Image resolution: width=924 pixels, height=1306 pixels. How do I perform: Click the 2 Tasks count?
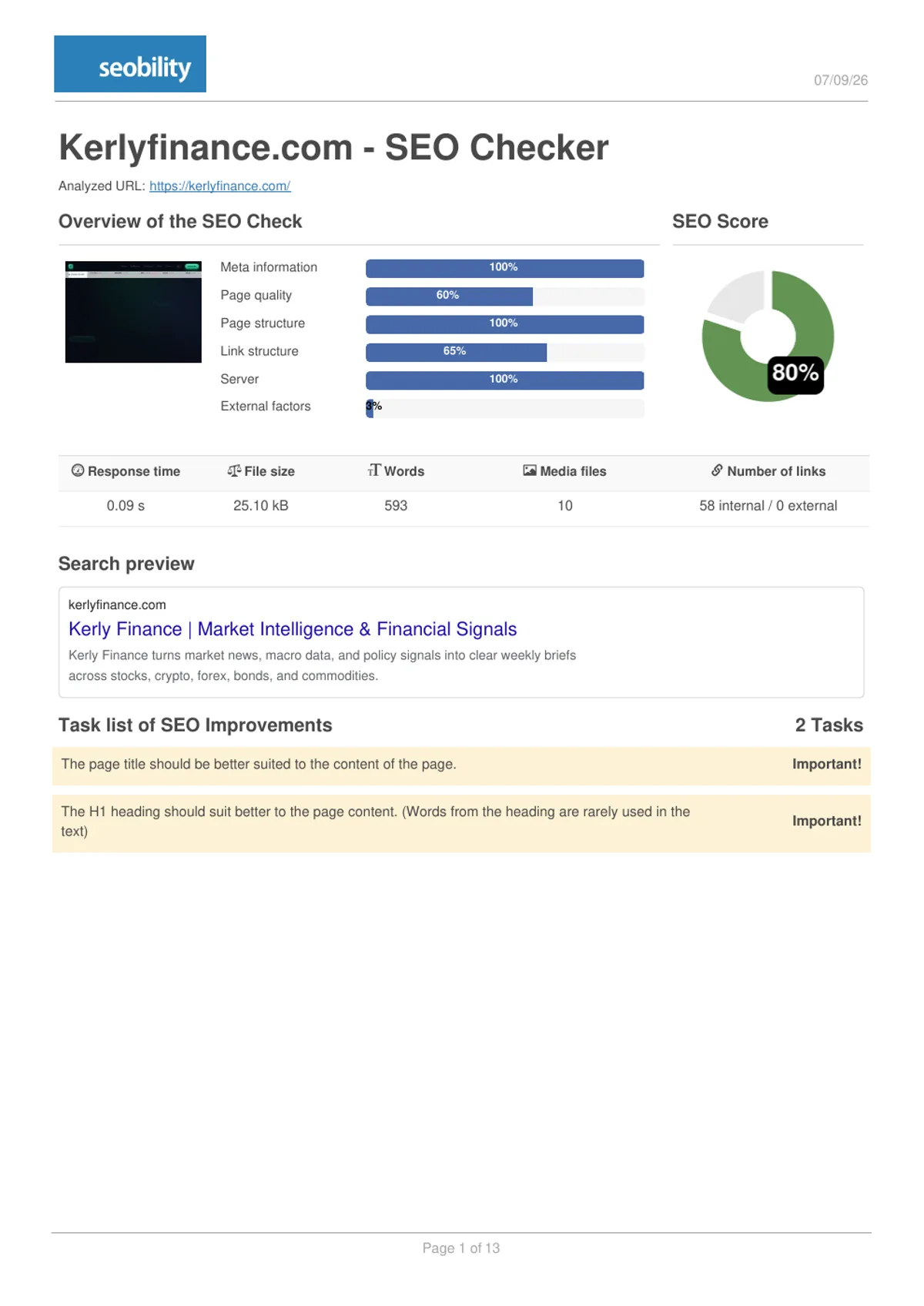point(829,725)
